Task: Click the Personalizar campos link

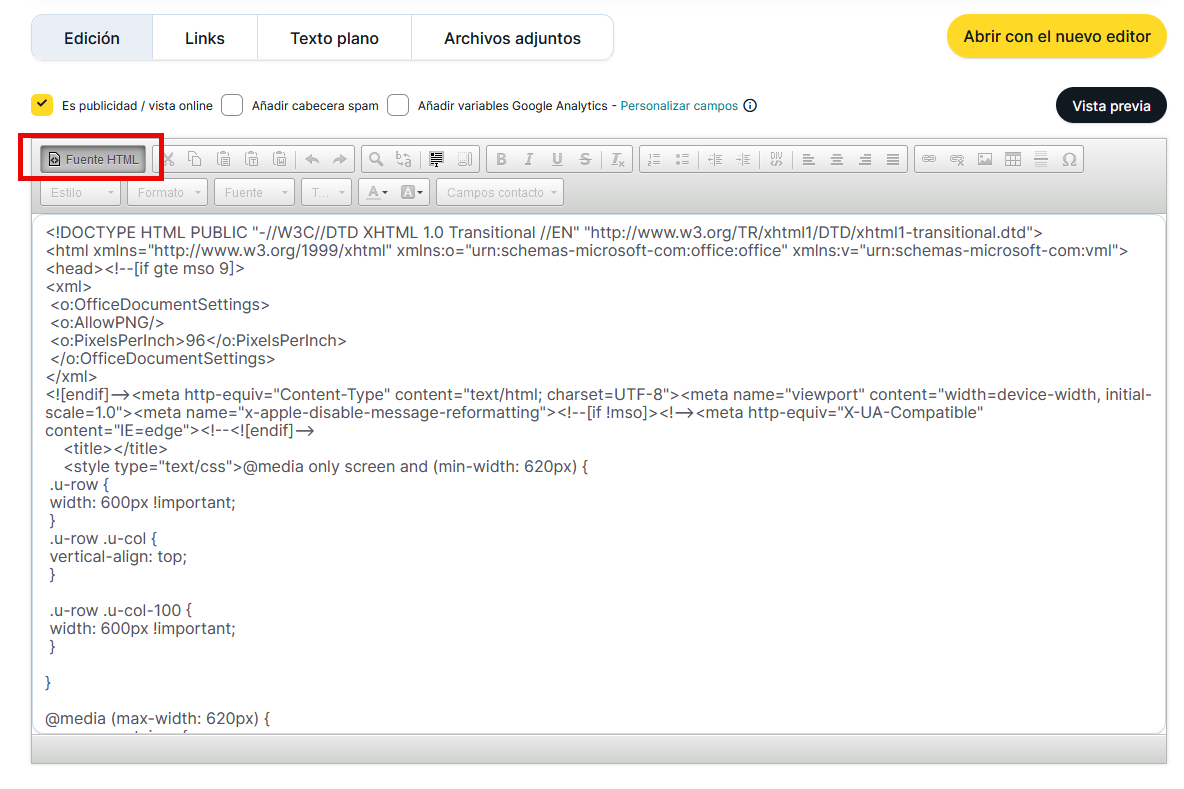Action: (679, 106)
